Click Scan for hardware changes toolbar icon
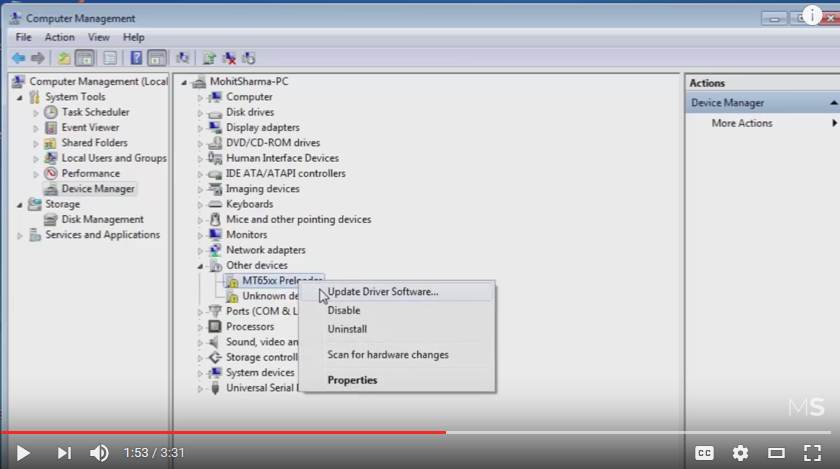The image size is (840, 469). click(x=183, y=58)
